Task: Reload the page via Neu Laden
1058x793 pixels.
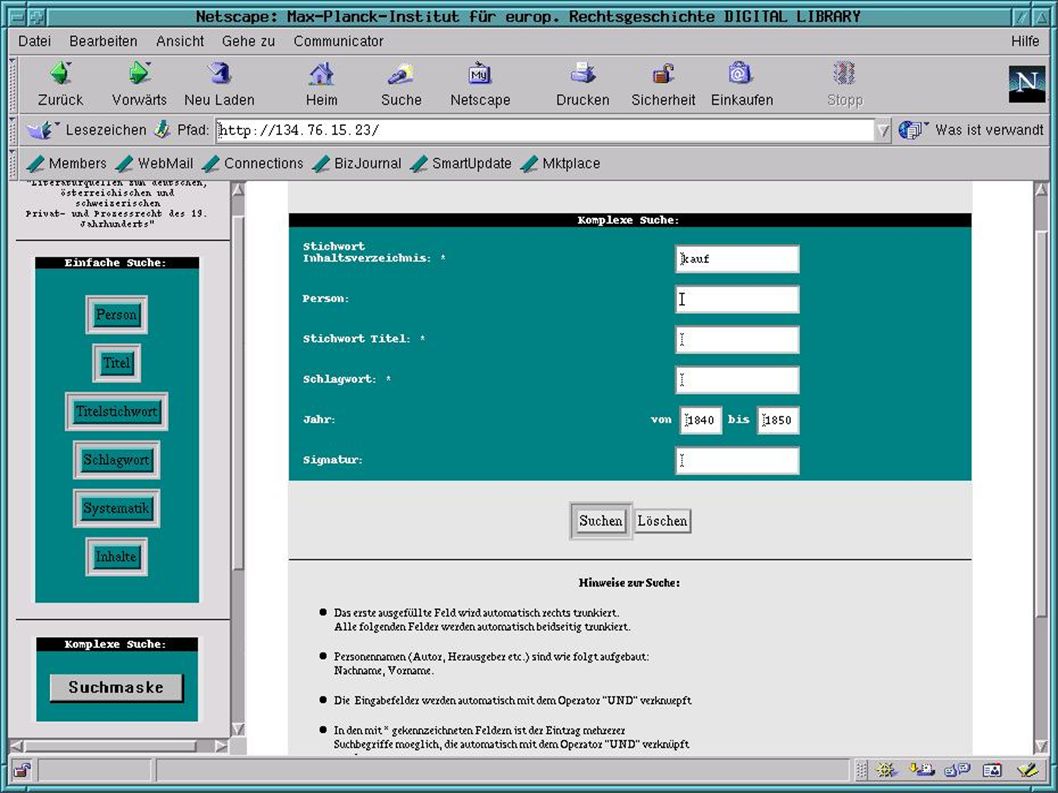Action: click(x=219, y=73)
